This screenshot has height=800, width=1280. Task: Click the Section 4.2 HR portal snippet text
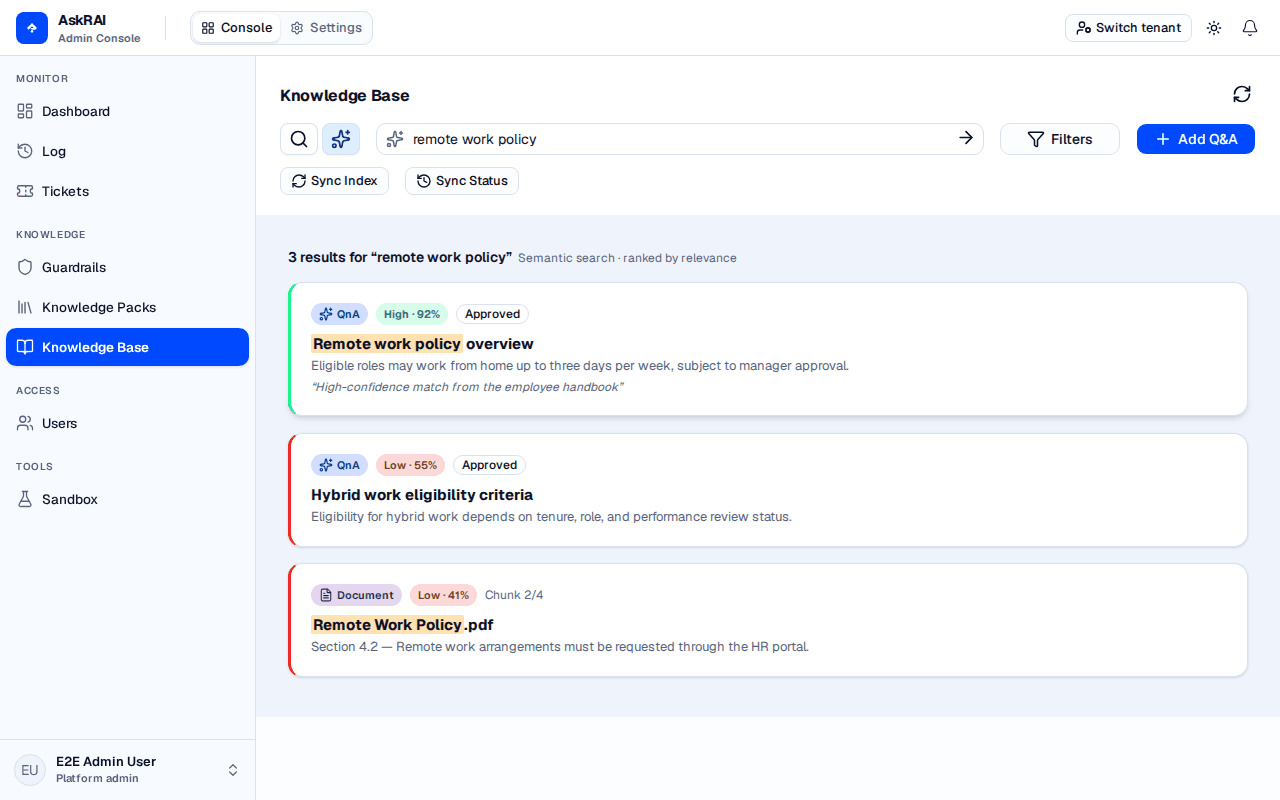(x=560, y=647)
